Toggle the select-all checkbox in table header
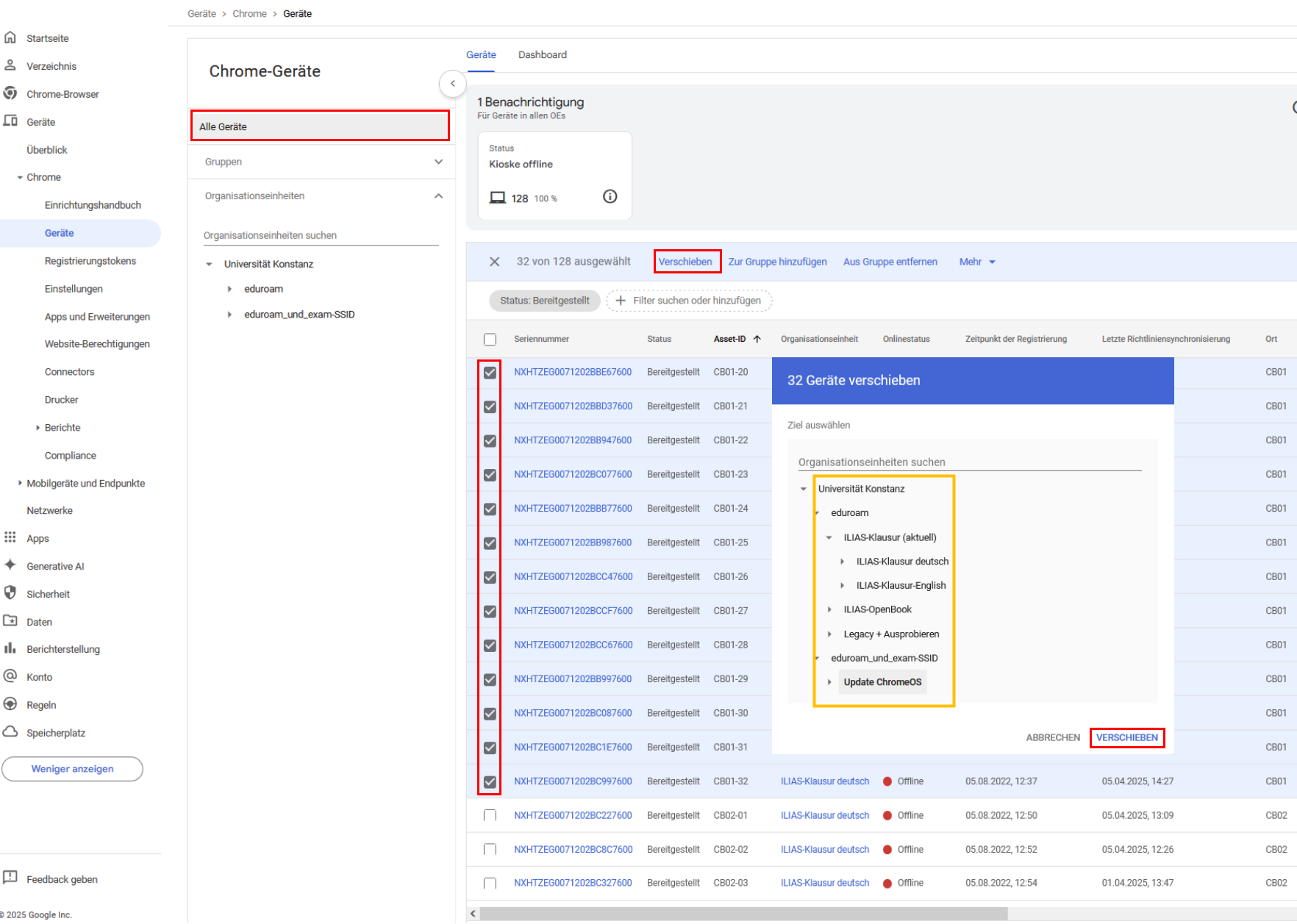The image size is (1297, 924). [490, 340]
